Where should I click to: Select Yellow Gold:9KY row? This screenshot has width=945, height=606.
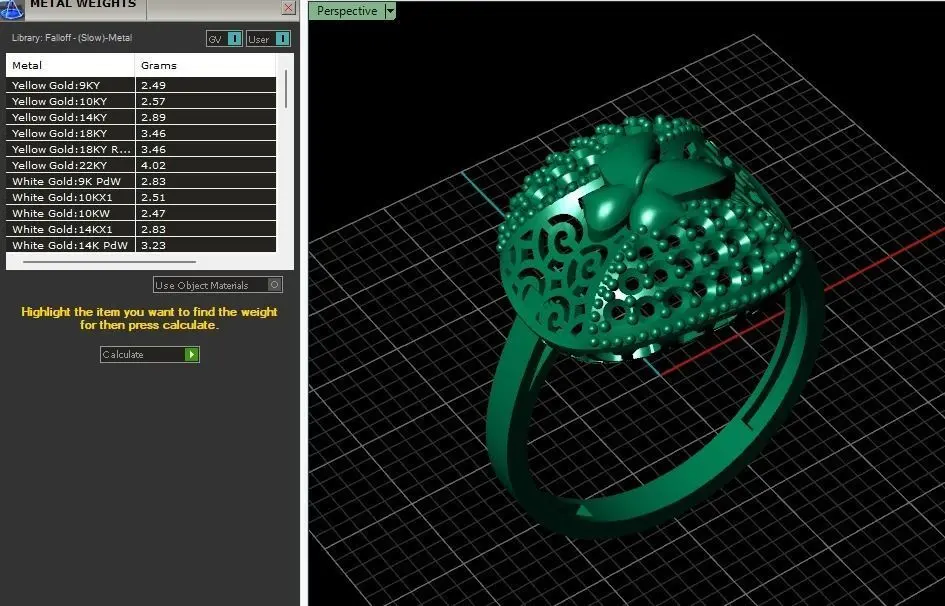coord(141,85)
